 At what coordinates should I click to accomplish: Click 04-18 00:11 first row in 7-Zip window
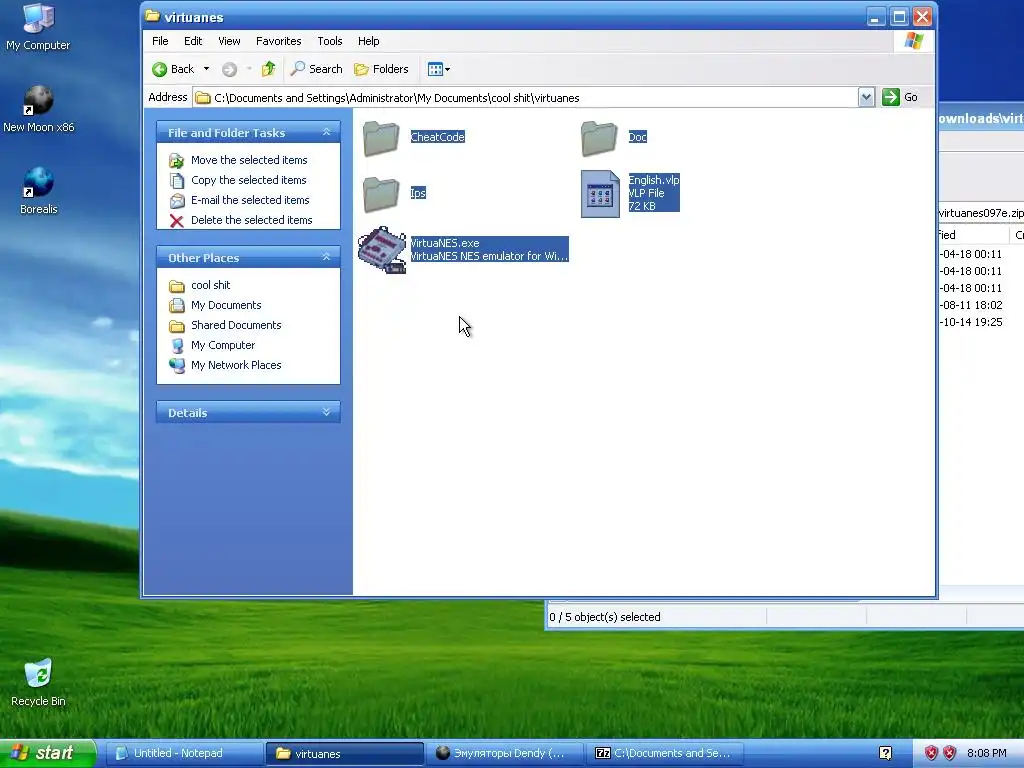(x=971, y=254)
